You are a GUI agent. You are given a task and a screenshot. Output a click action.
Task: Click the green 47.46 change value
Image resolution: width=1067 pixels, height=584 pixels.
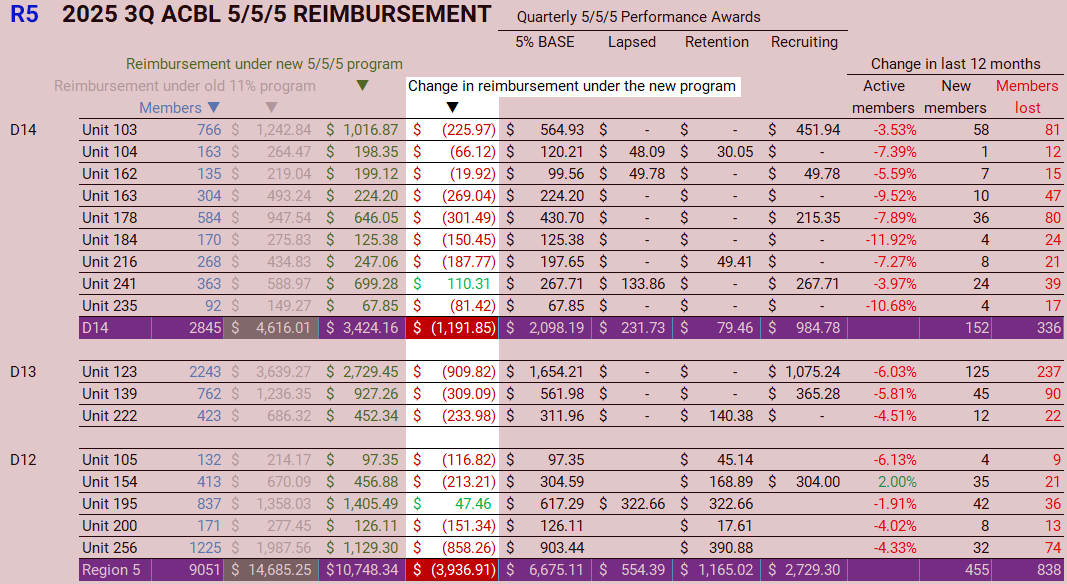[x=472, y=504]
